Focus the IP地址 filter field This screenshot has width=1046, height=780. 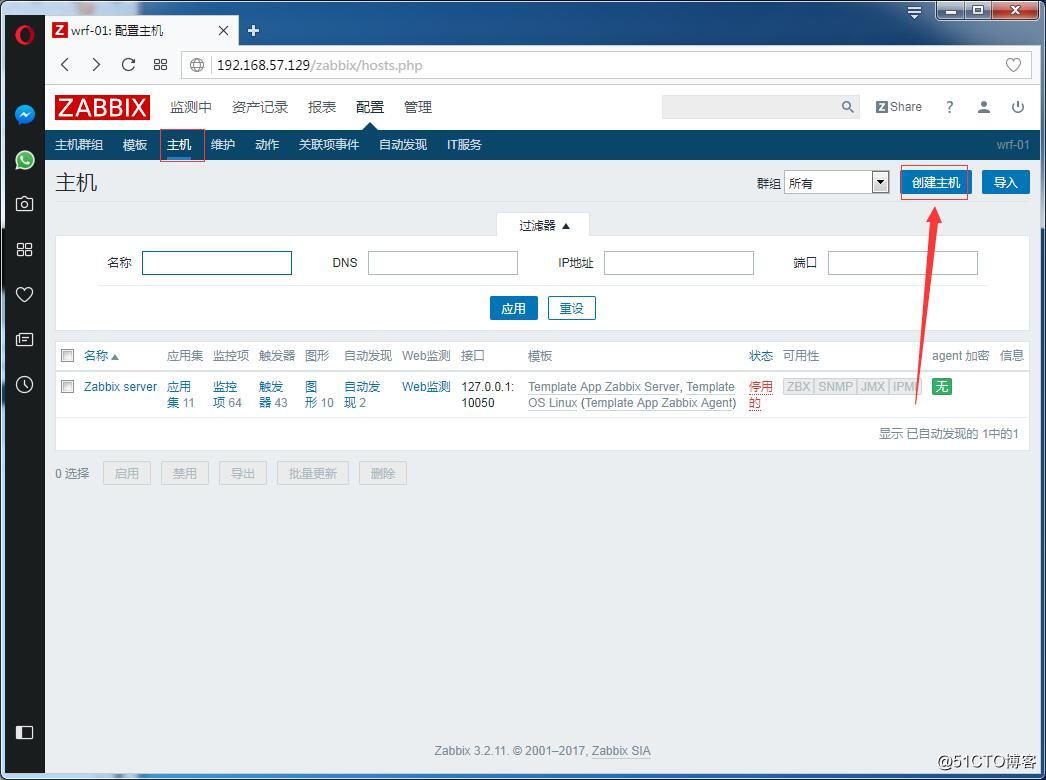679,262
